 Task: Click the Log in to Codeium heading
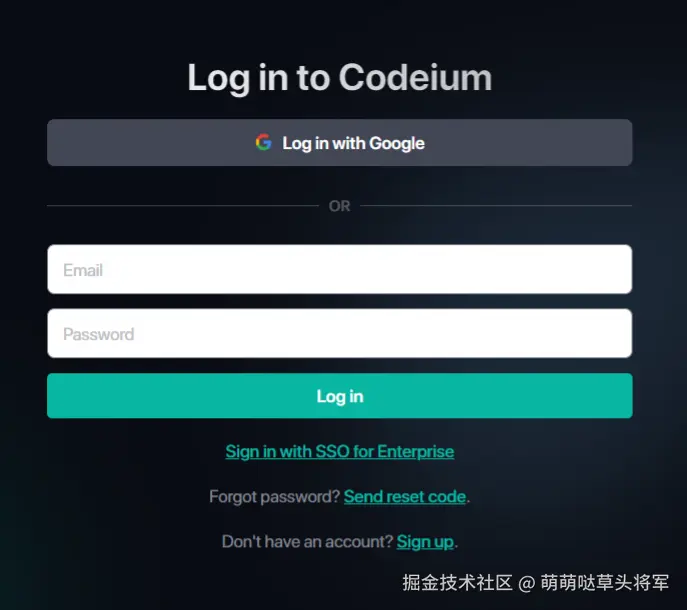(340, 78)
